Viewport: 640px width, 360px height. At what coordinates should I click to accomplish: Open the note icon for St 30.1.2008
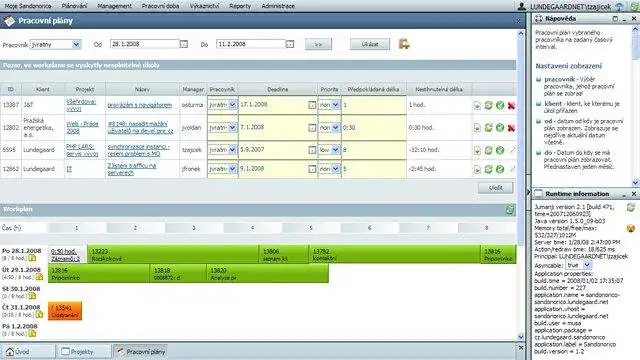(32, 296)
